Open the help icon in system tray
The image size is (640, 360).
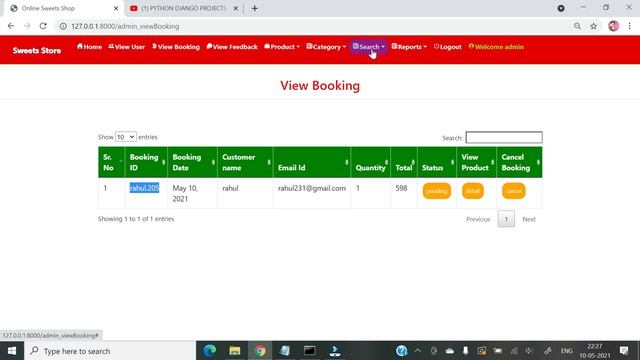[x=402, y=351]
